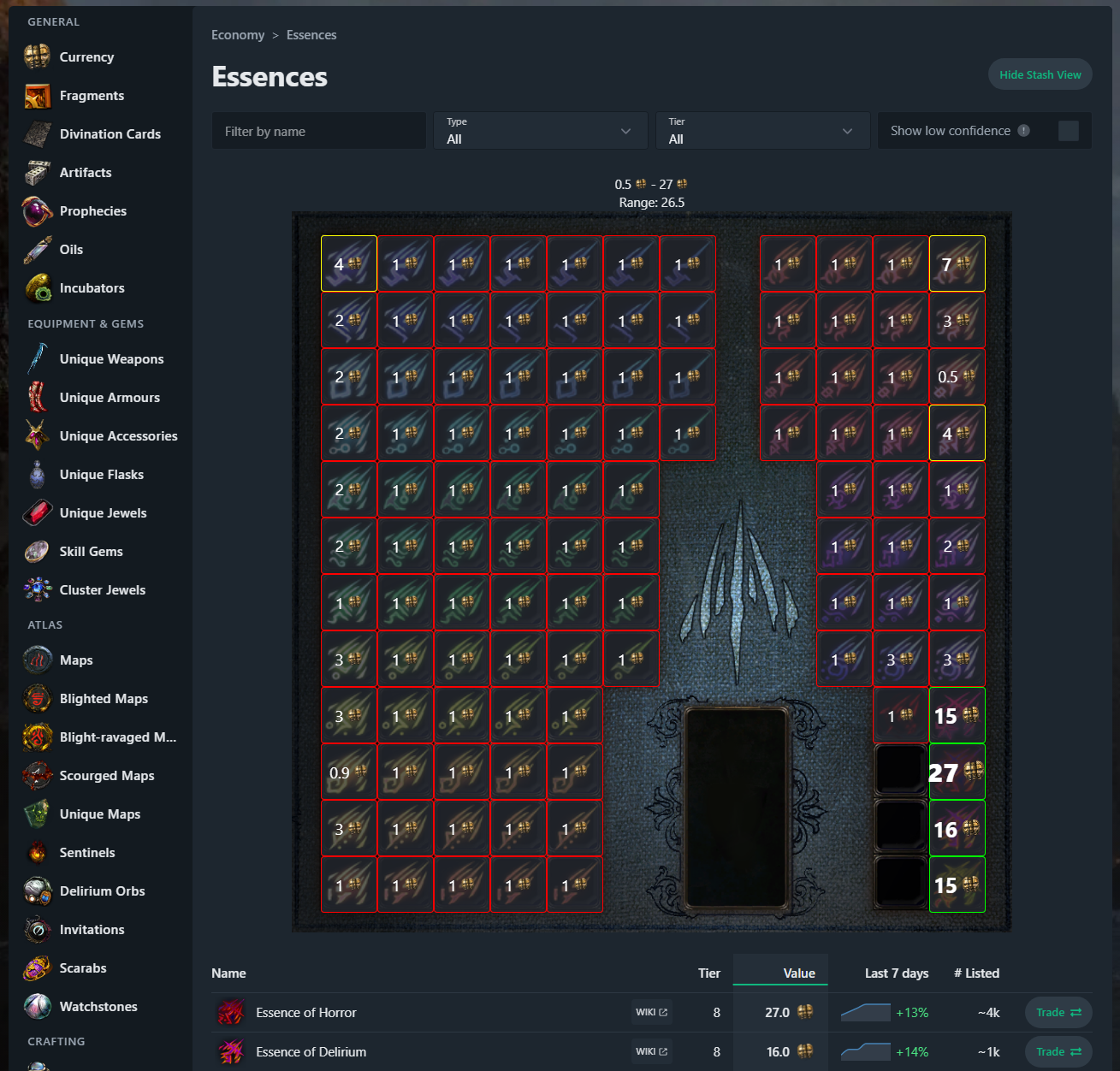Select the Scarabs icon
The height and width of the screenshot is (1071, 1120).
tap(37, 967)
